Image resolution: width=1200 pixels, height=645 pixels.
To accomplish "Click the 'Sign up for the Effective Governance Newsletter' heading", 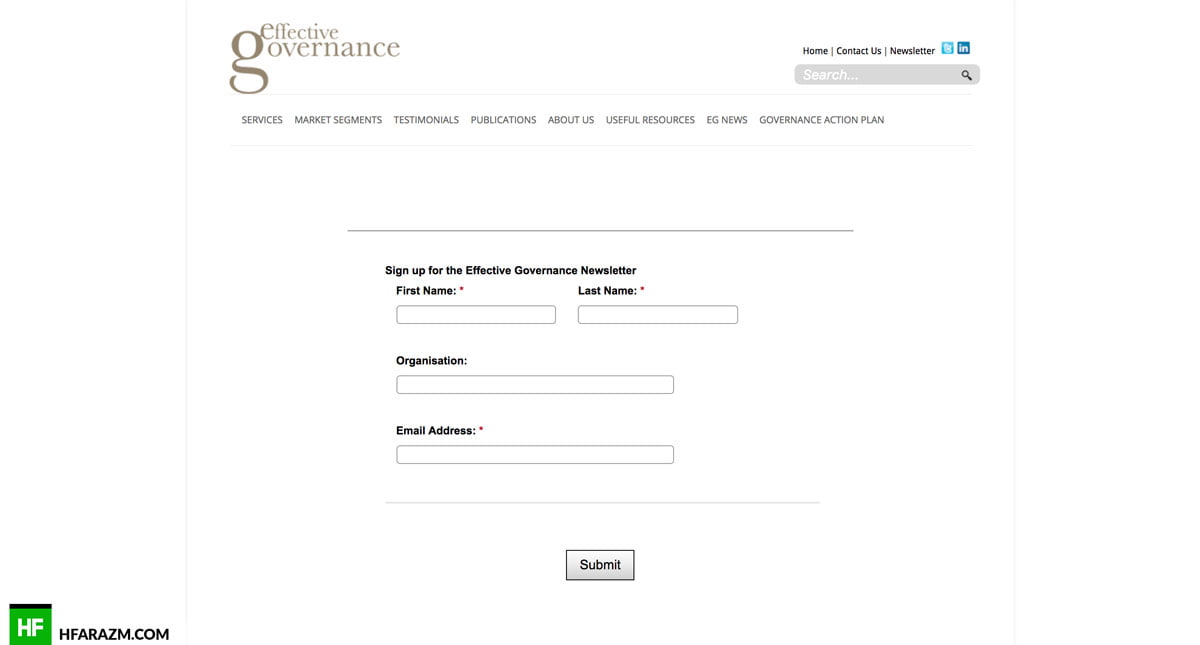I will pyautogui.click(x=511, y=270).
